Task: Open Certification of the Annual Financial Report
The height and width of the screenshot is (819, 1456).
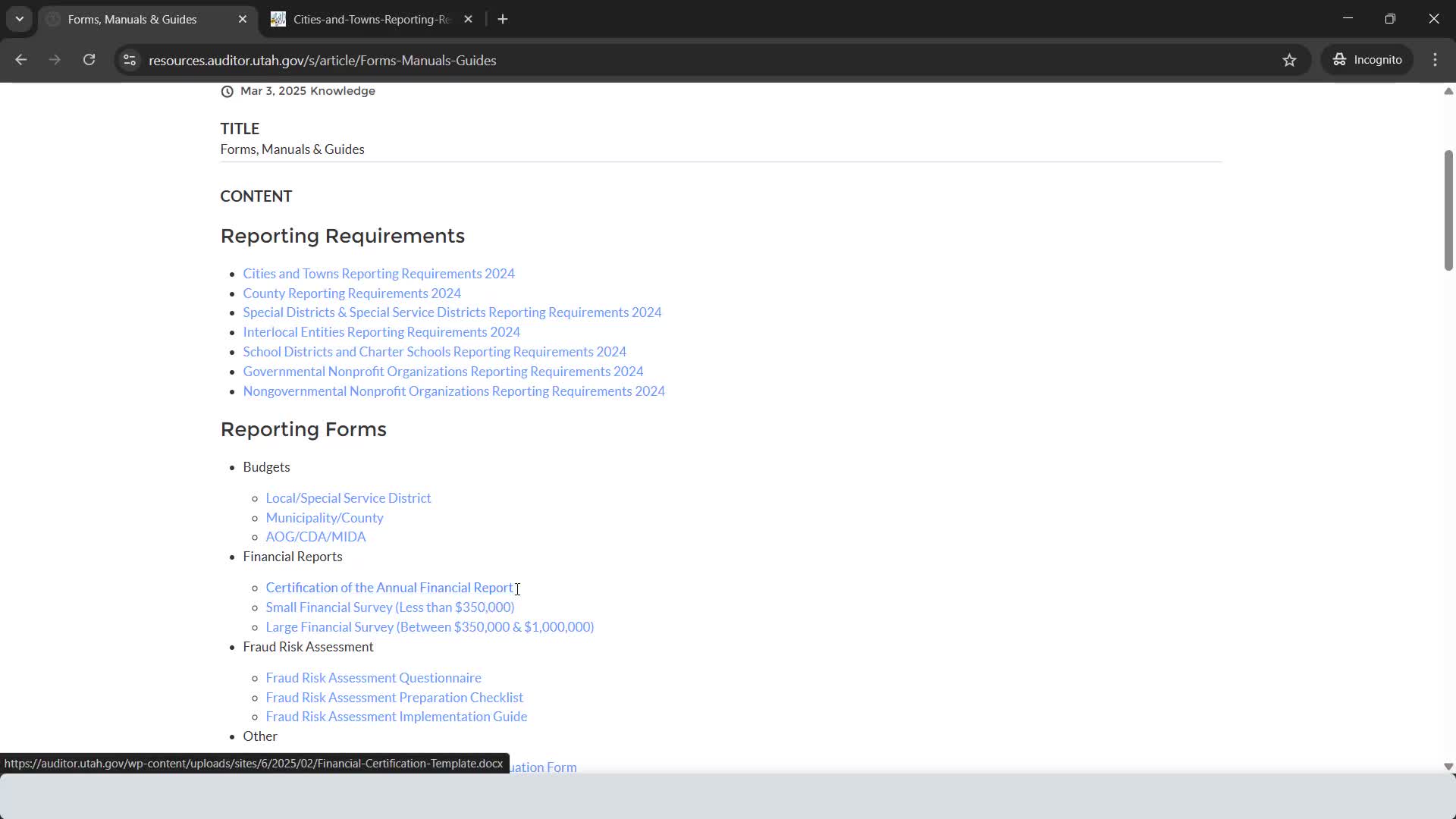Action: (x=389, y=588)
